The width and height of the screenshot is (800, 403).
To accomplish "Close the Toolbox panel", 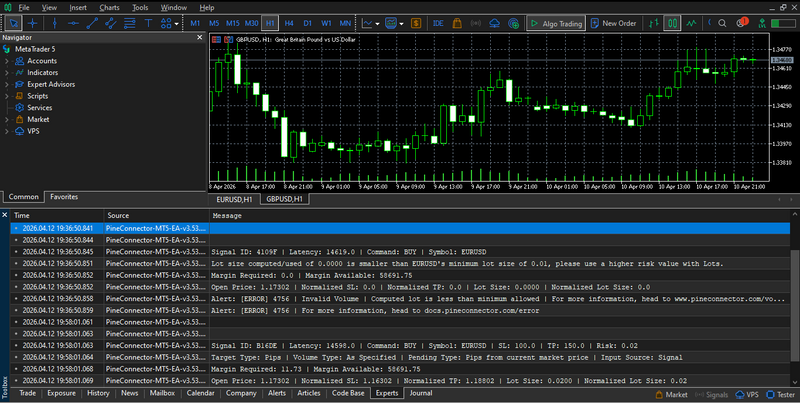I will (5, 215).
